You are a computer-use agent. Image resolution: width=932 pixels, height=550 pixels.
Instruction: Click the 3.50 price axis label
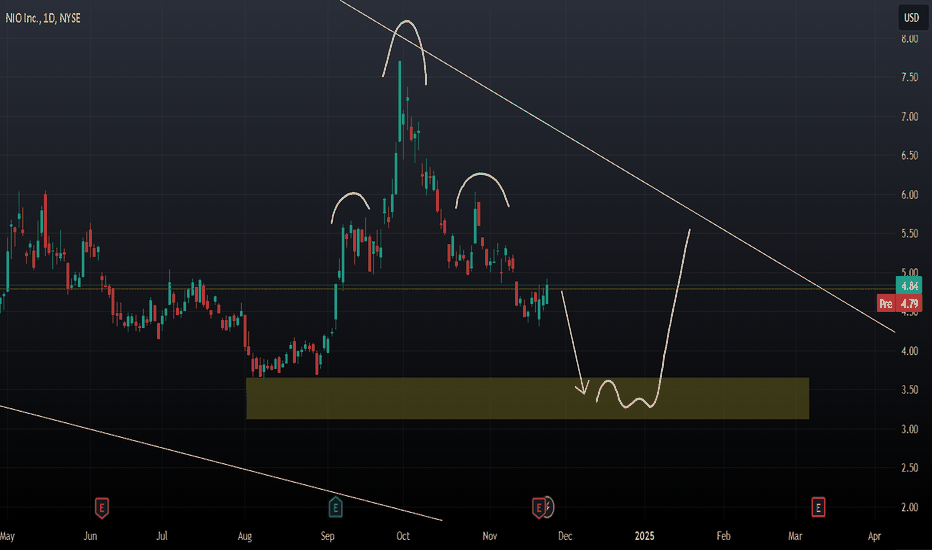coord(909,389)
